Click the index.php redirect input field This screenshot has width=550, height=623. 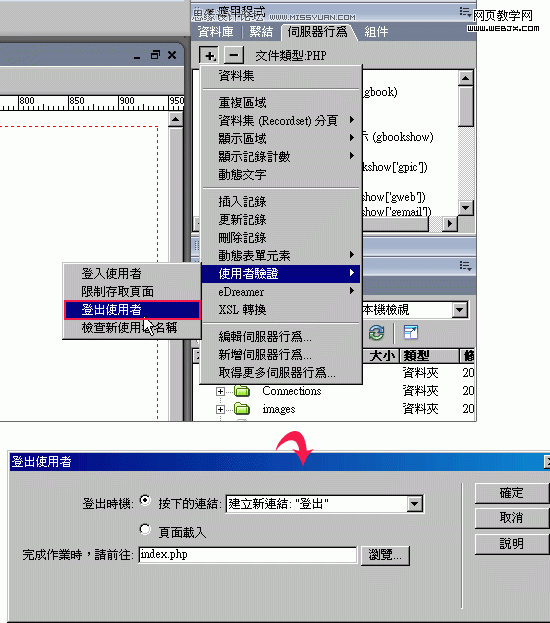pyautogui.click(x=248, y=554)
